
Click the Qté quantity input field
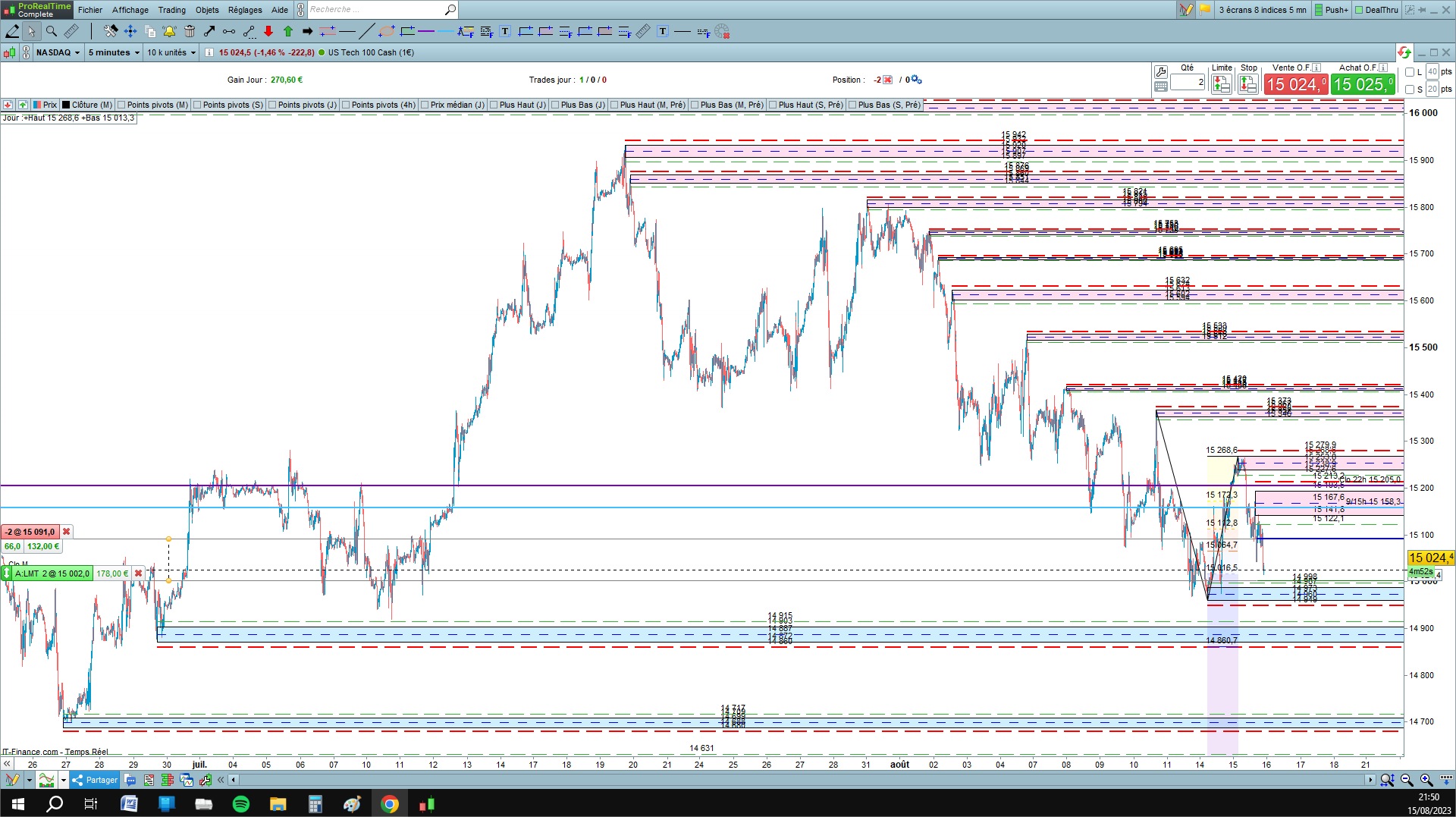pyautogui.click(x=1188, y=82)
